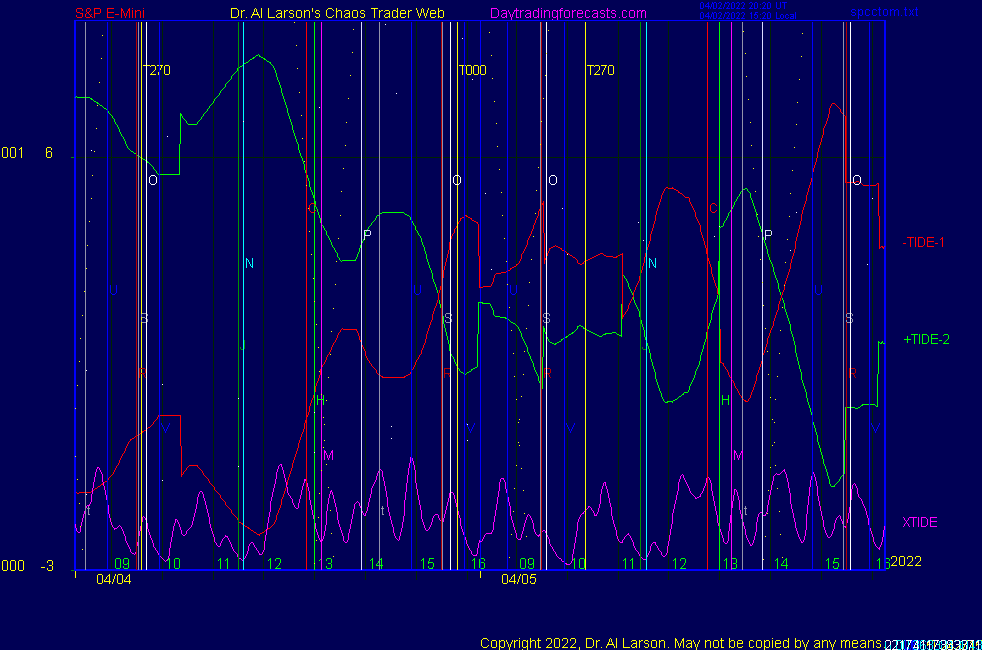Click the XTIDE magenta legend label
Image resolution: width=982 pixels, height=650 pixels.
coord(919,522)
